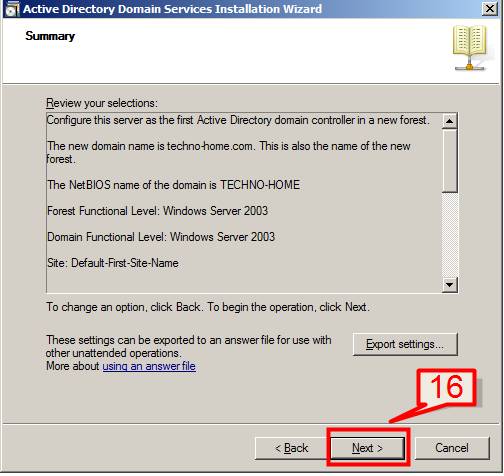Click the wizard icon in the title bar

tap(13, 9)
